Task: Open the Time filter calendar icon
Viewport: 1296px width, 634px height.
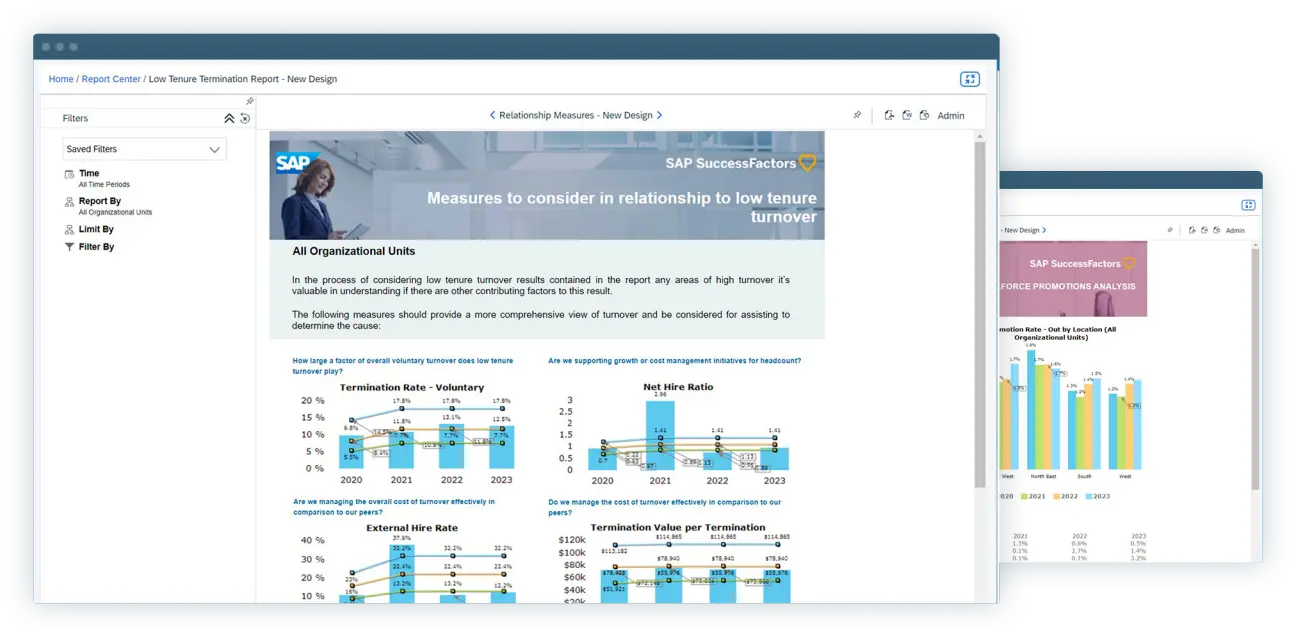Action: click(x=70, y=174)
